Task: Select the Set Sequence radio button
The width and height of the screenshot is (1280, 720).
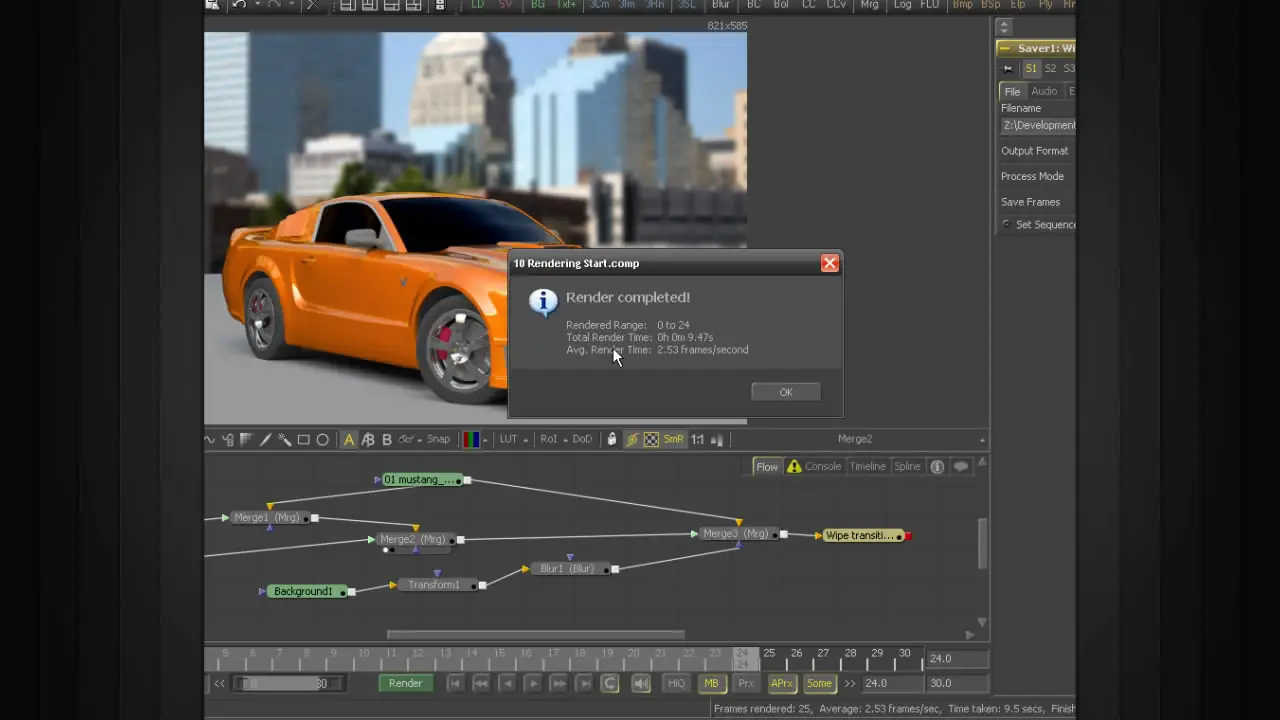Action: [x=1007, y=225]
